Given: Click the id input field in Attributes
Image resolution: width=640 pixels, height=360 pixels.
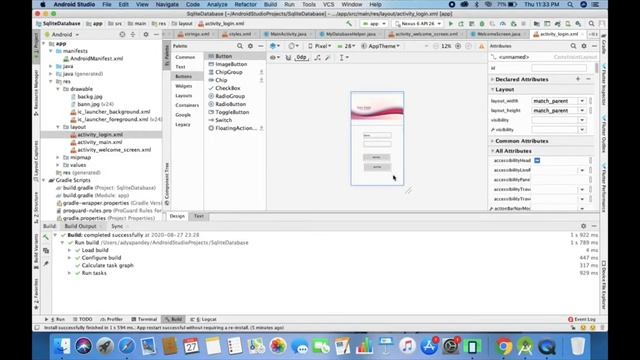Looking at the screenshot, I should pos(559,68).
